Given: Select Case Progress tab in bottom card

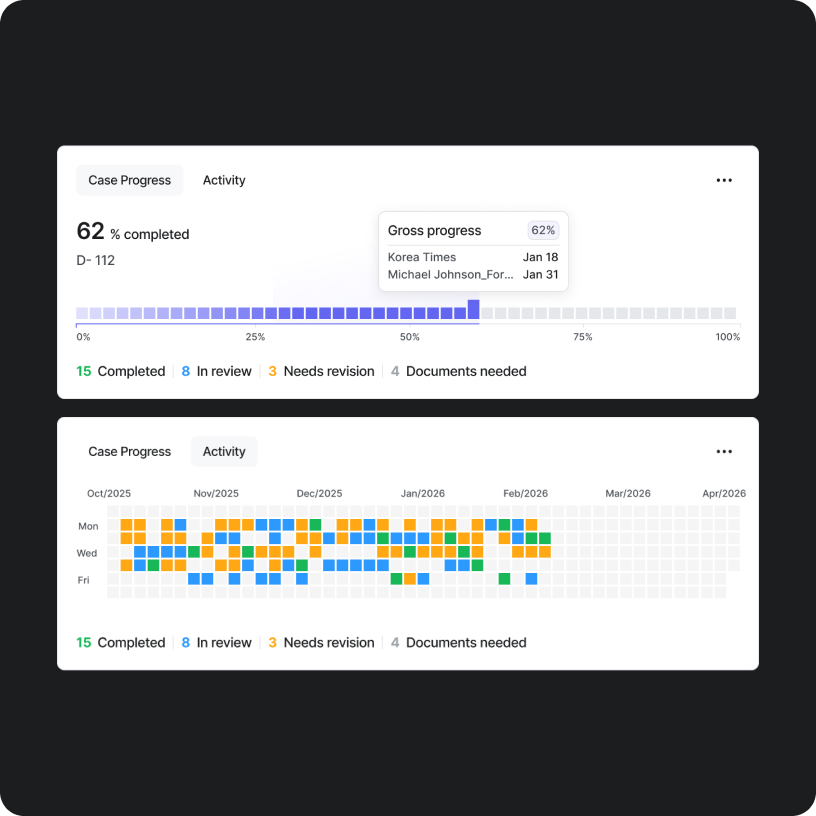Looking at the screenshot, I should coord(130,451).
